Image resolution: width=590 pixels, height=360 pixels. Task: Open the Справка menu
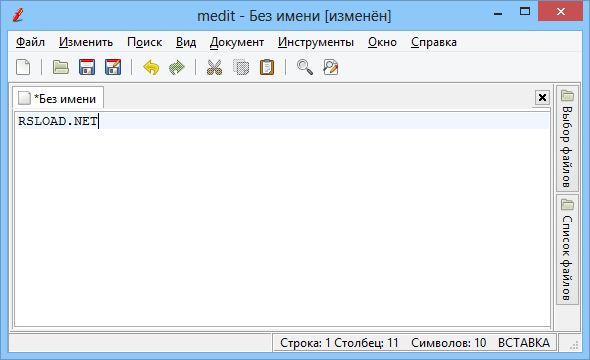tap(433, 42)
